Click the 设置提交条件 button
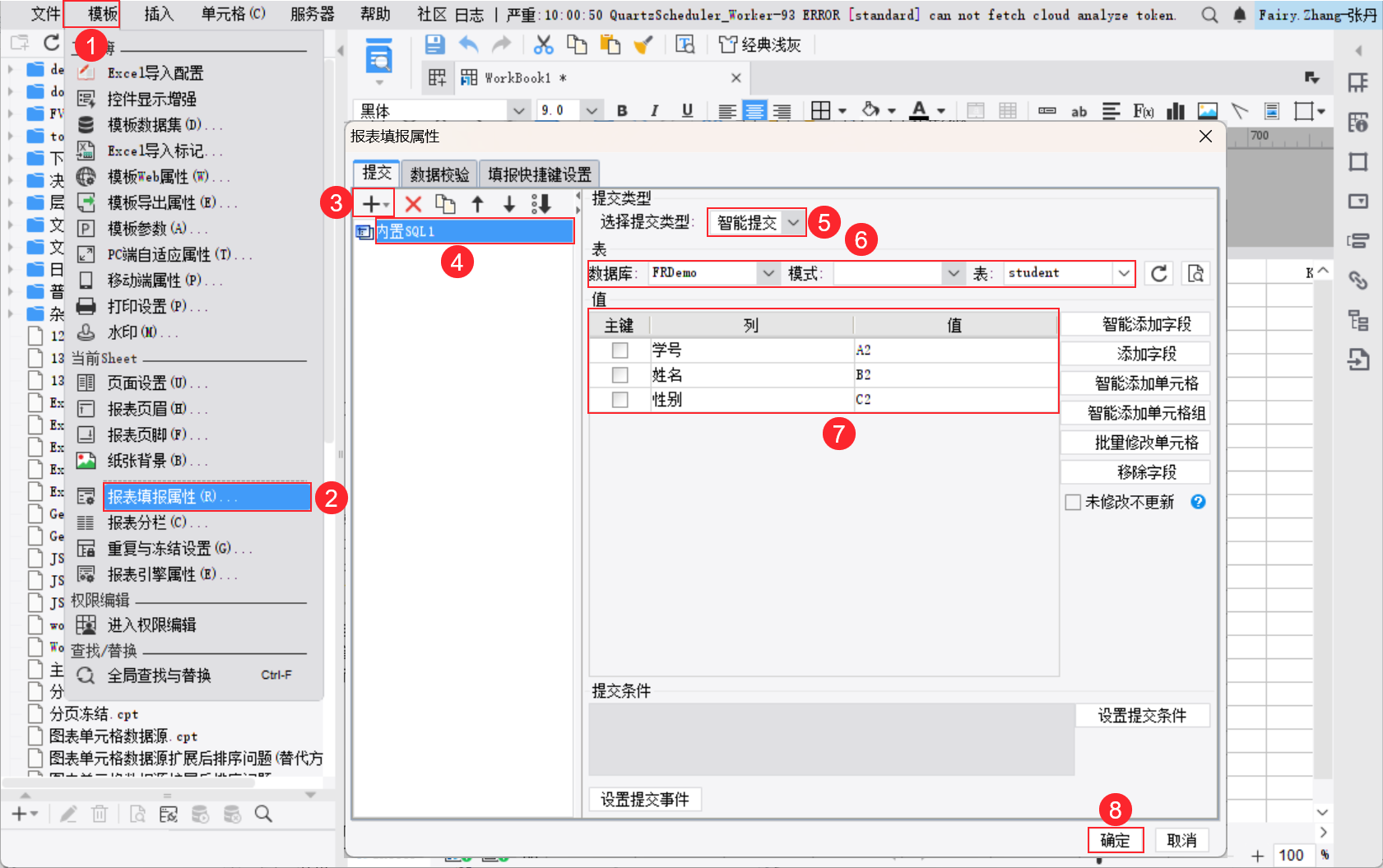Image resolution: width=1383 pixels, height=868 pixels. click(1142, 716)
